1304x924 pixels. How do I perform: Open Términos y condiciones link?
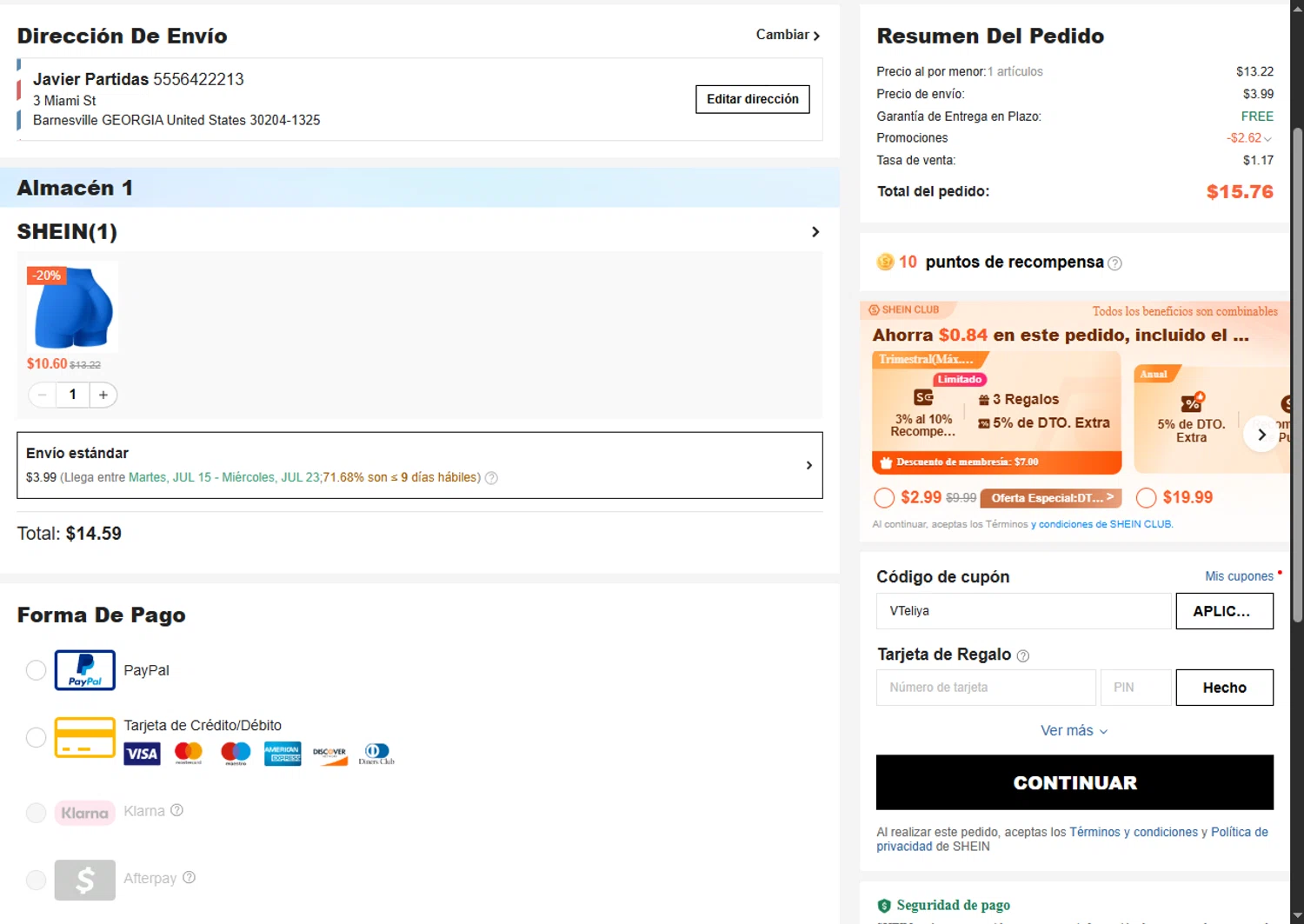click(1134, 832)
